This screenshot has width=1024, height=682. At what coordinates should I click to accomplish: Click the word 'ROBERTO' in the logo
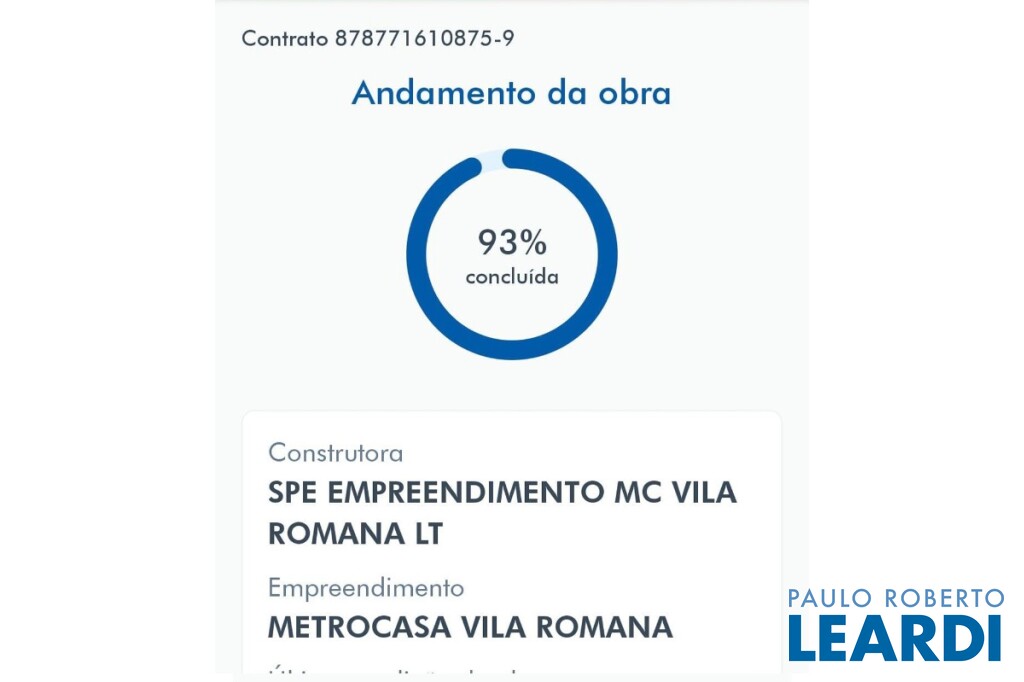[945, 598]
